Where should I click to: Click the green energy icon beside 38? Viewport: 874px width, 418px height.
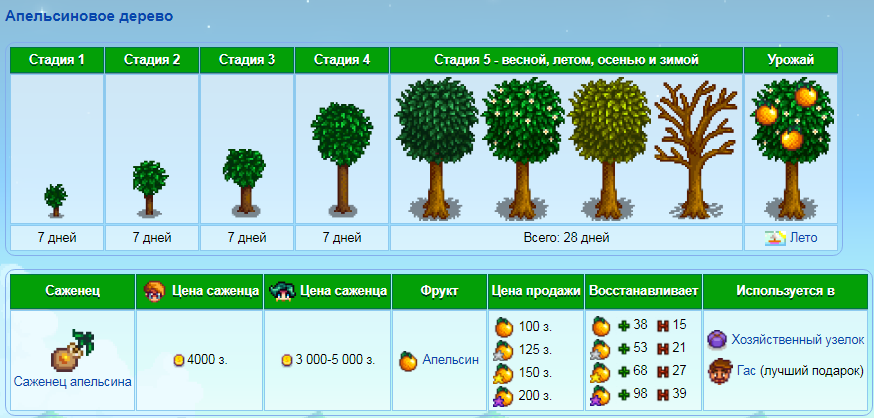coord(624,326)
